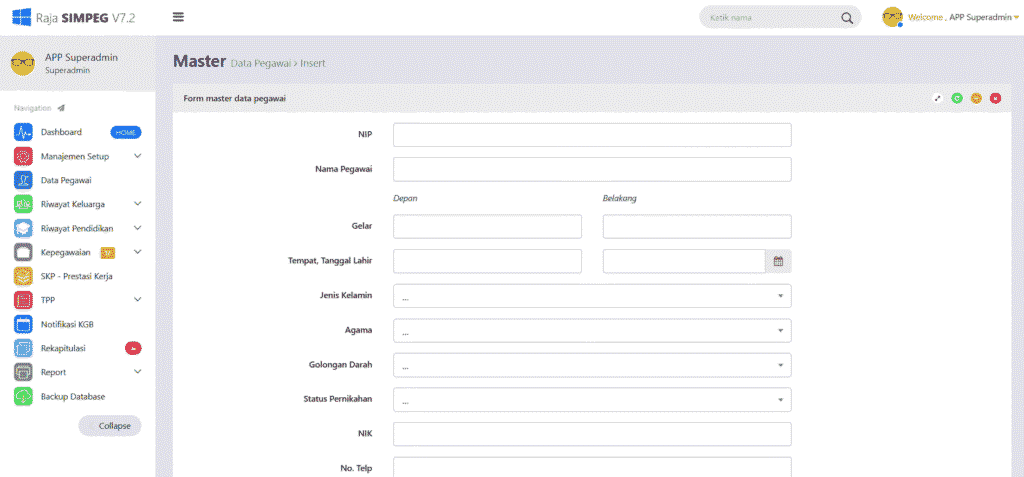The image size is (1024, 477).
Task: Open Backup Database cloud icon
Action: point(23,396)
